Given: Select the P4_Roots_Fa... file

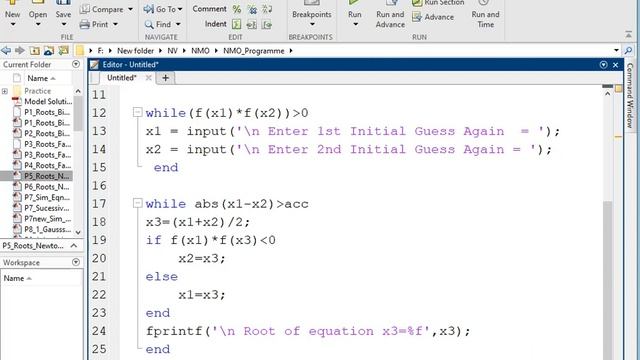Looking at the screenshot, I should pos(41,165).
